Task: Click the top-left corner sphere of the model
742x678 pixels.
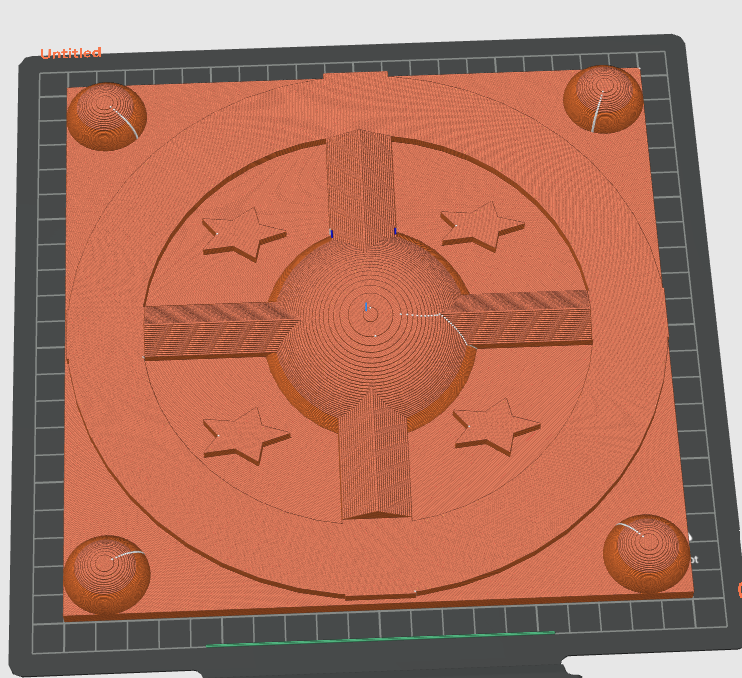Action: tap(107, 116)
